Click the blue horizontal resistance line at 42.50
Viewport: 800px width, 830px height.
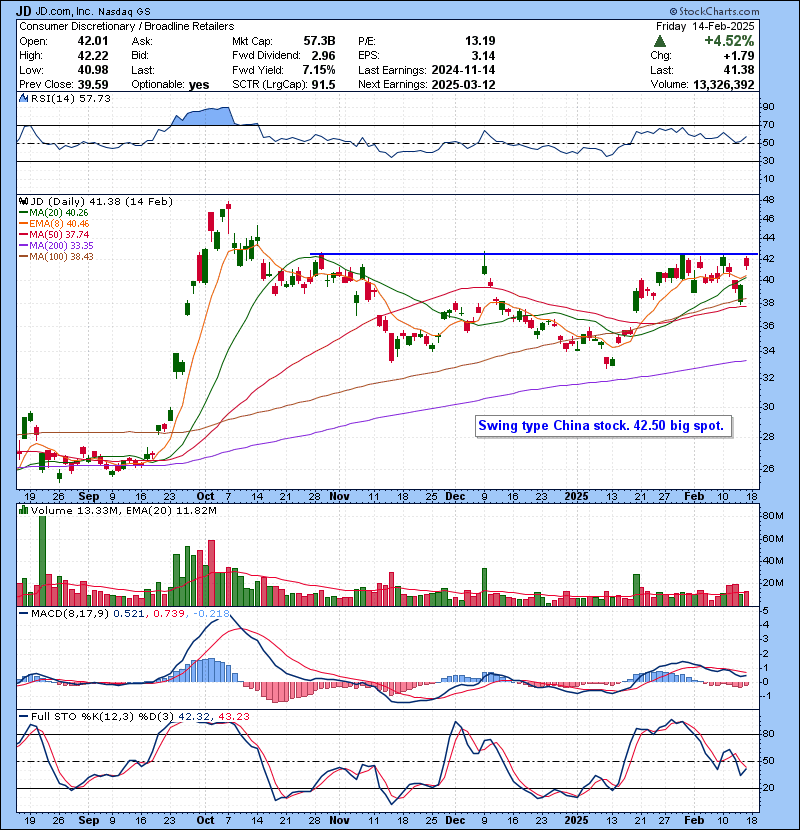pyautogui.click(x=534, y=254)
